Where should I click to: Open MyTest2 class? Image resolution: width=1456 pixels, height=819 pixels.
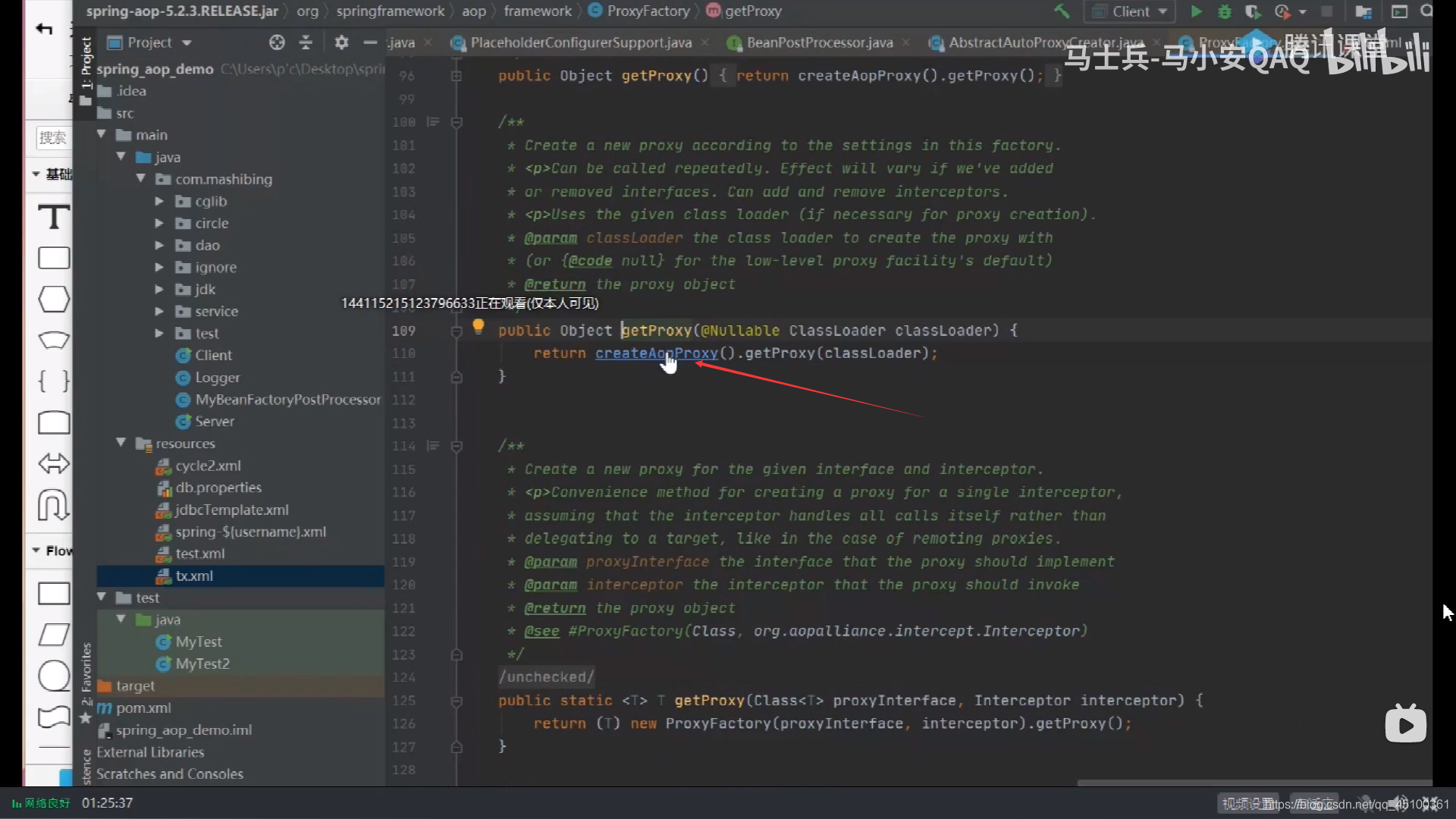click(202, 664)
